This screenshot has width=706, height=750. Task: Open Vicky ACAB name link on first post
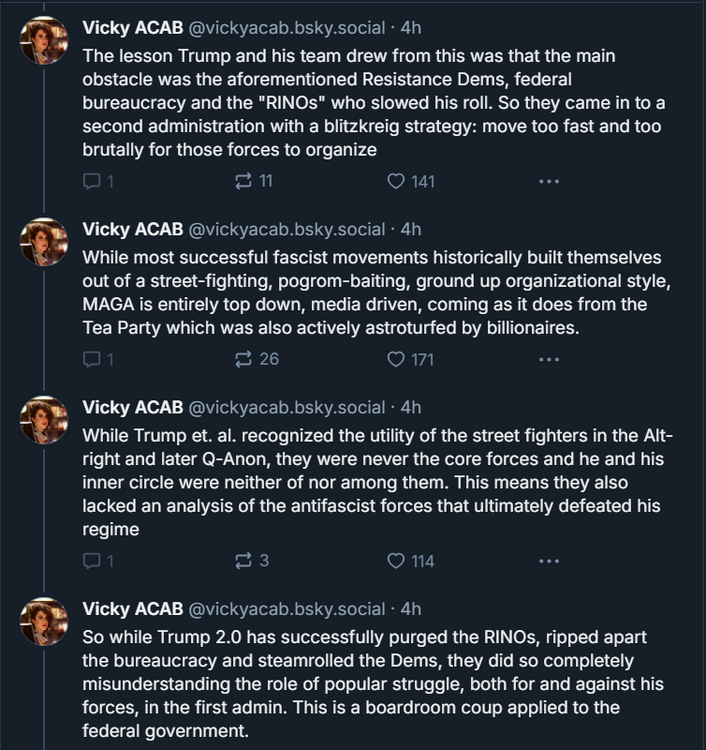coord(132,27)
